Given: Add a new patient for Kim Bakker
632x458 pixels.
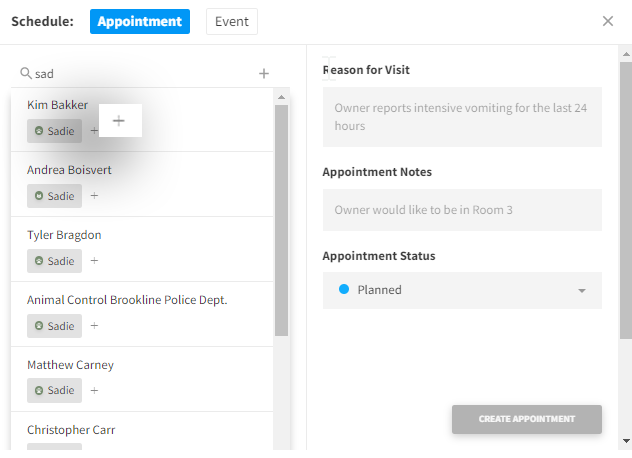Looking at the screenshot, I should [118, 120].
